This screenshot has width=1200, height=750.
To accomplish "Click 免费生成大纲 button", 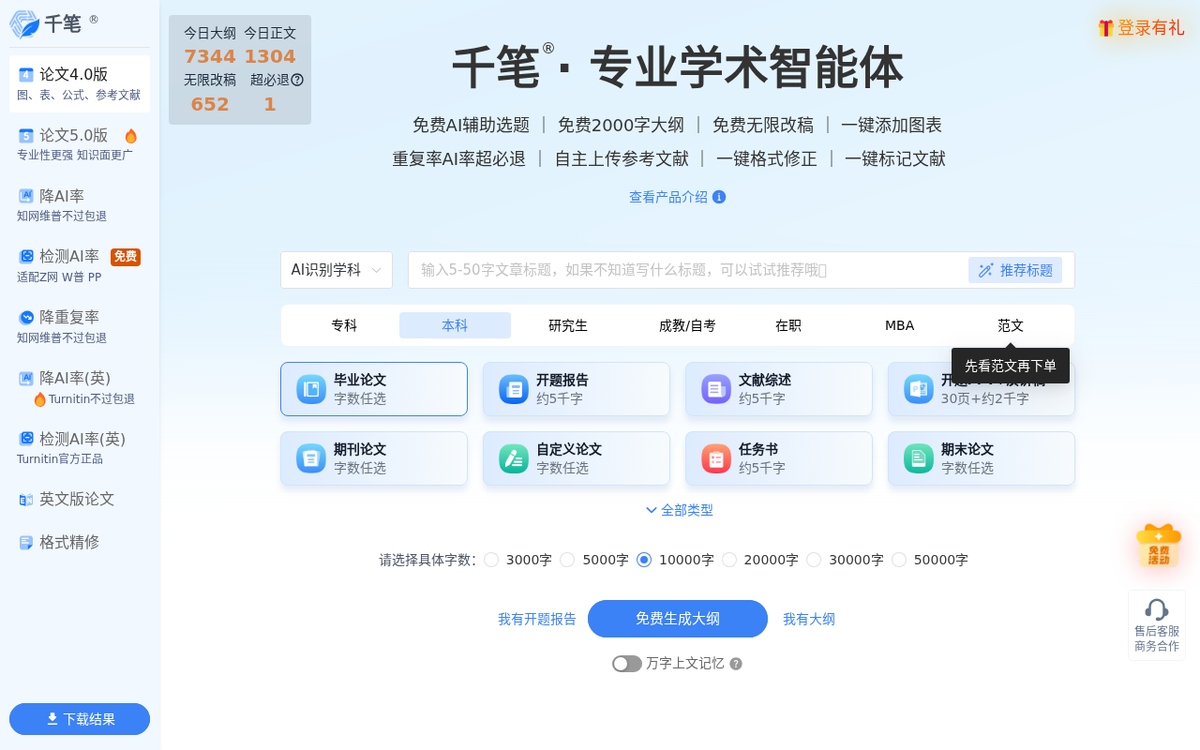I will click(677, 619).
